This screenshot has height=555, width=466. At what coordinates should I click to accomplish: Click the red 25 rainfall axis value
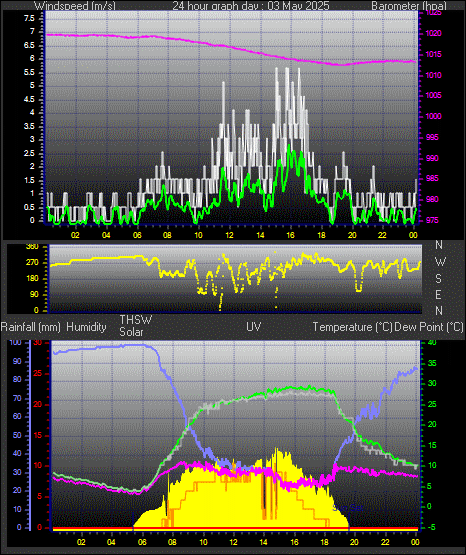pyautogui.click(x=38, y=373)
